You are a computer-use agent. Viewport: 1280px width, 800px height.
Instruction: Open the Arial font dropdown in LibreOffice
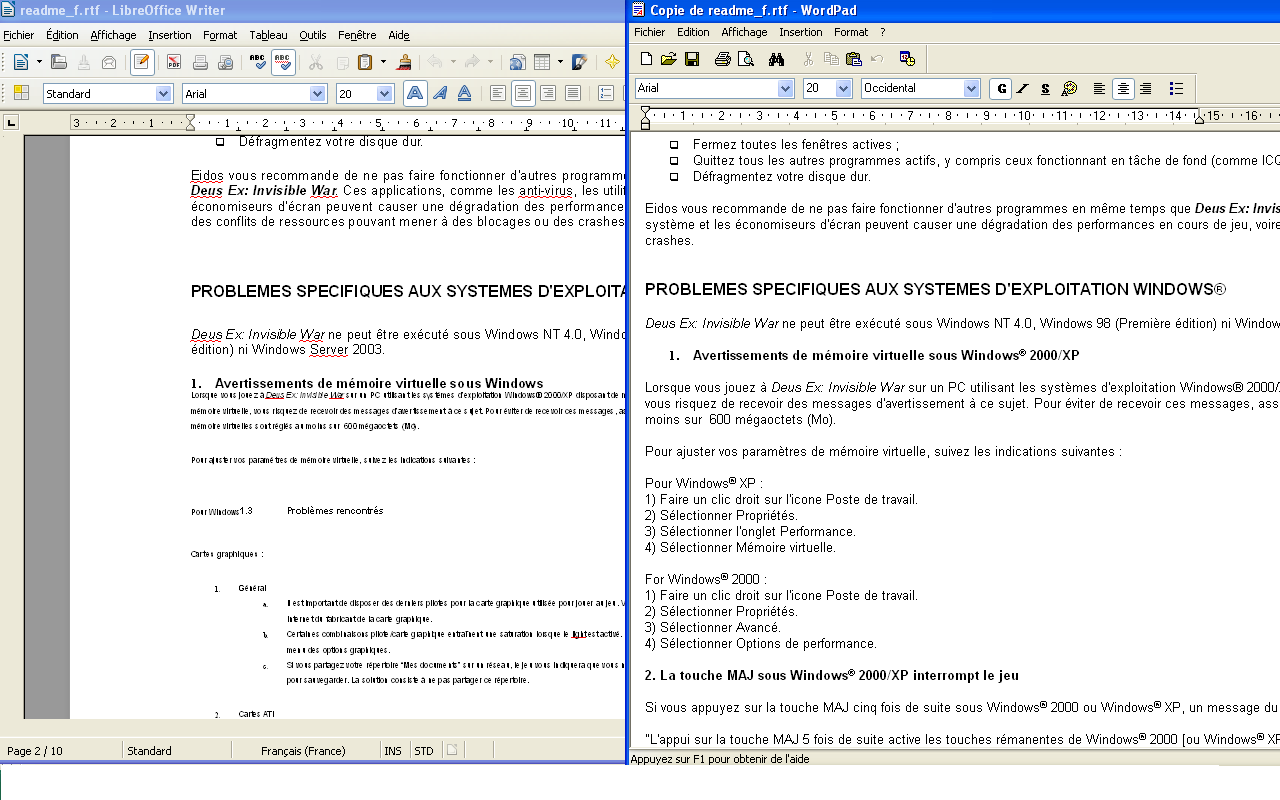point(318,93)
